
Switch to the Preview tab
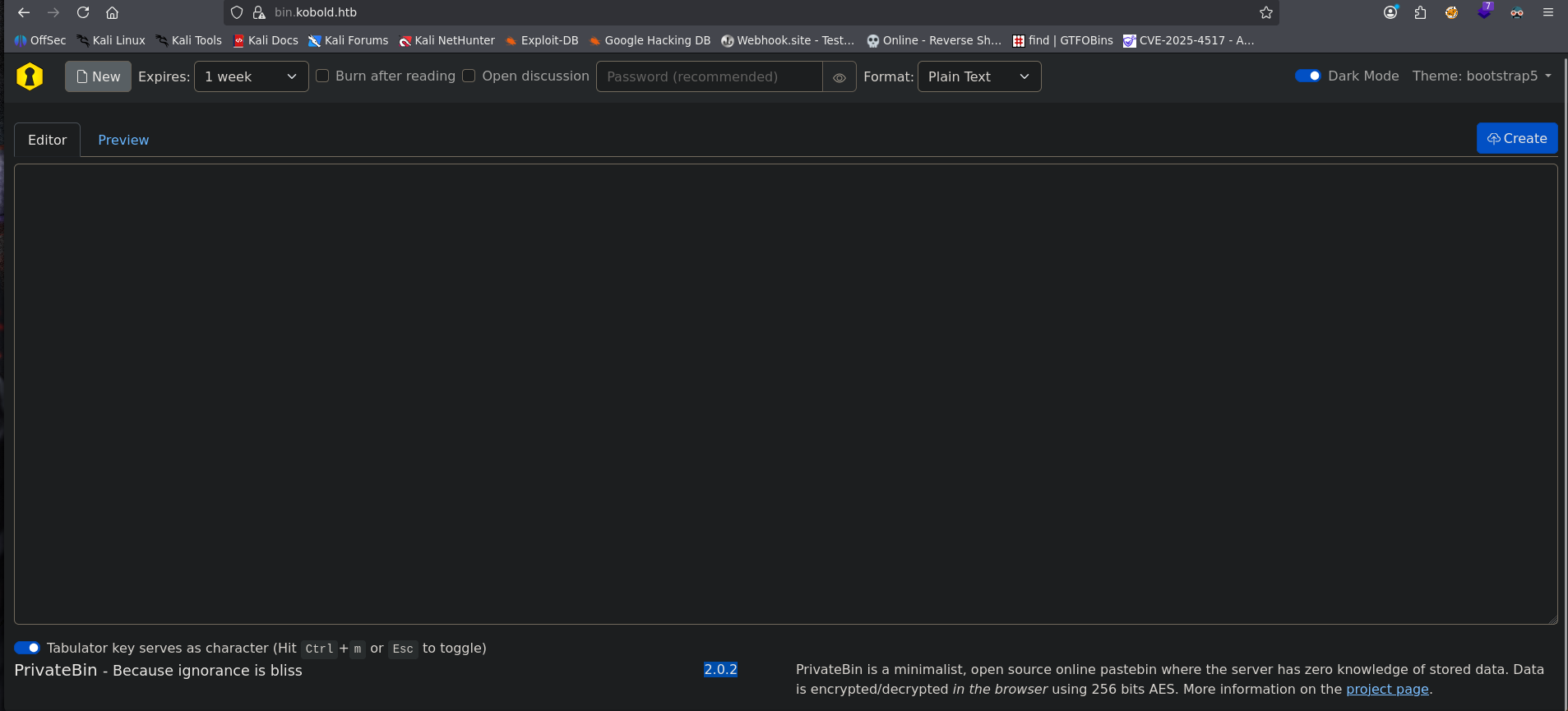[x=123, y=140]
